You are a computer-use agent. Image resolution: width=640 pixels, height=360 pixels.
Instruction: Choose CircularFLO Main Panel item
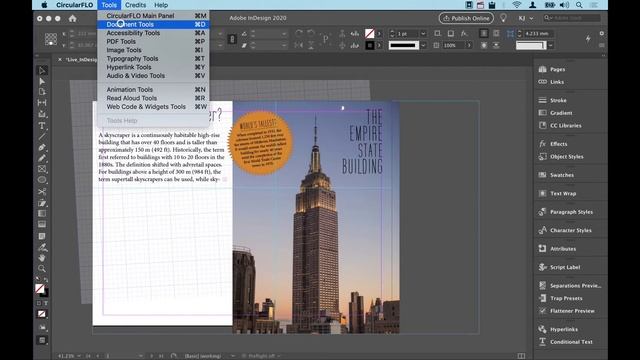[153, 16]
